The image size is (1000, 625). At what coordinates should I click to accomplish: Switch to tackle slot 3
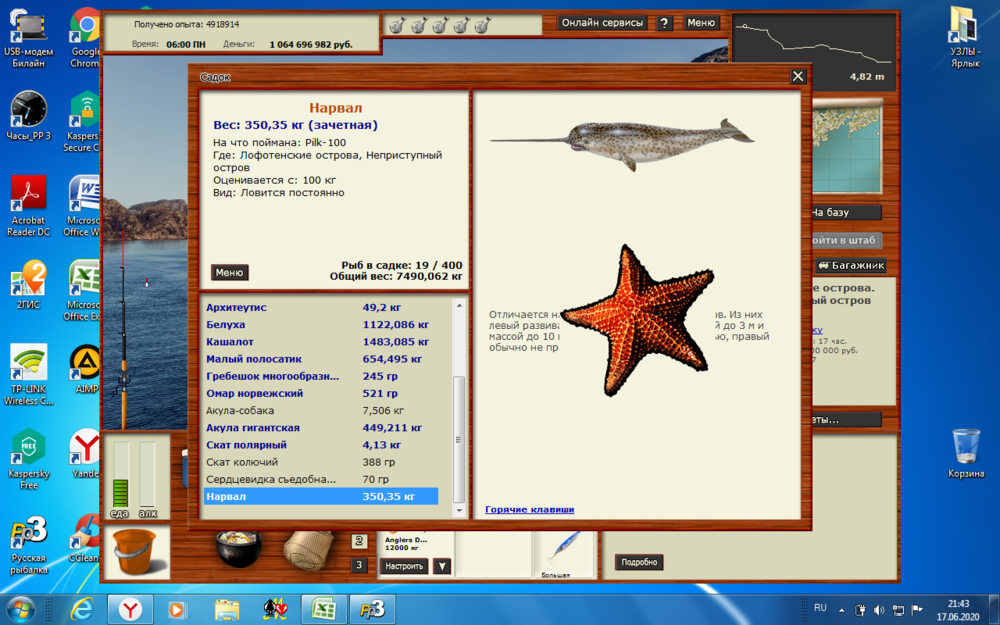359,565
